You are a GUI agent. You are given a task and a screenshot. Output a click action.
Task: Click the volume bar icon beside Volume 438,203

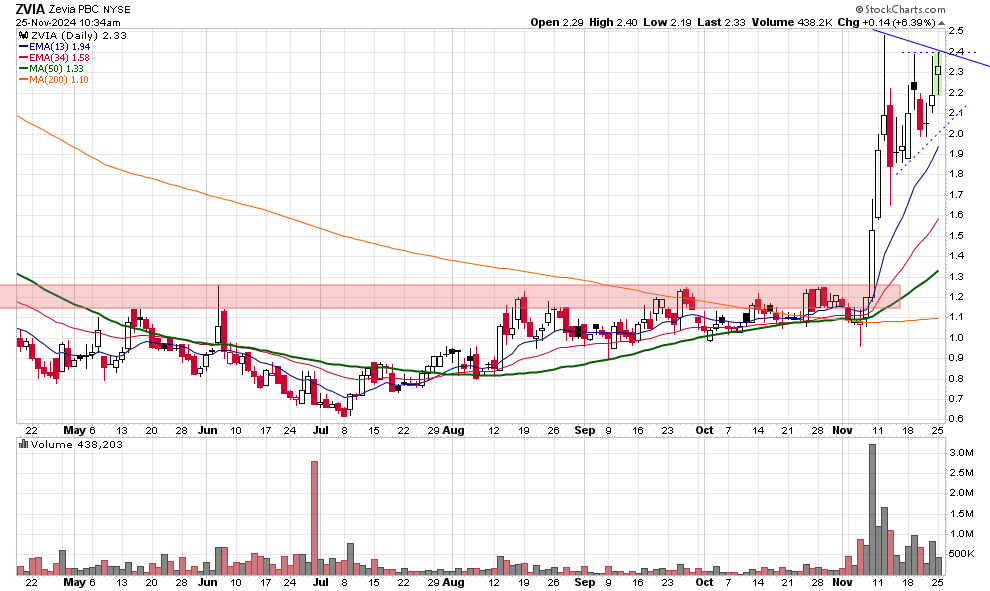click(23, 443)
